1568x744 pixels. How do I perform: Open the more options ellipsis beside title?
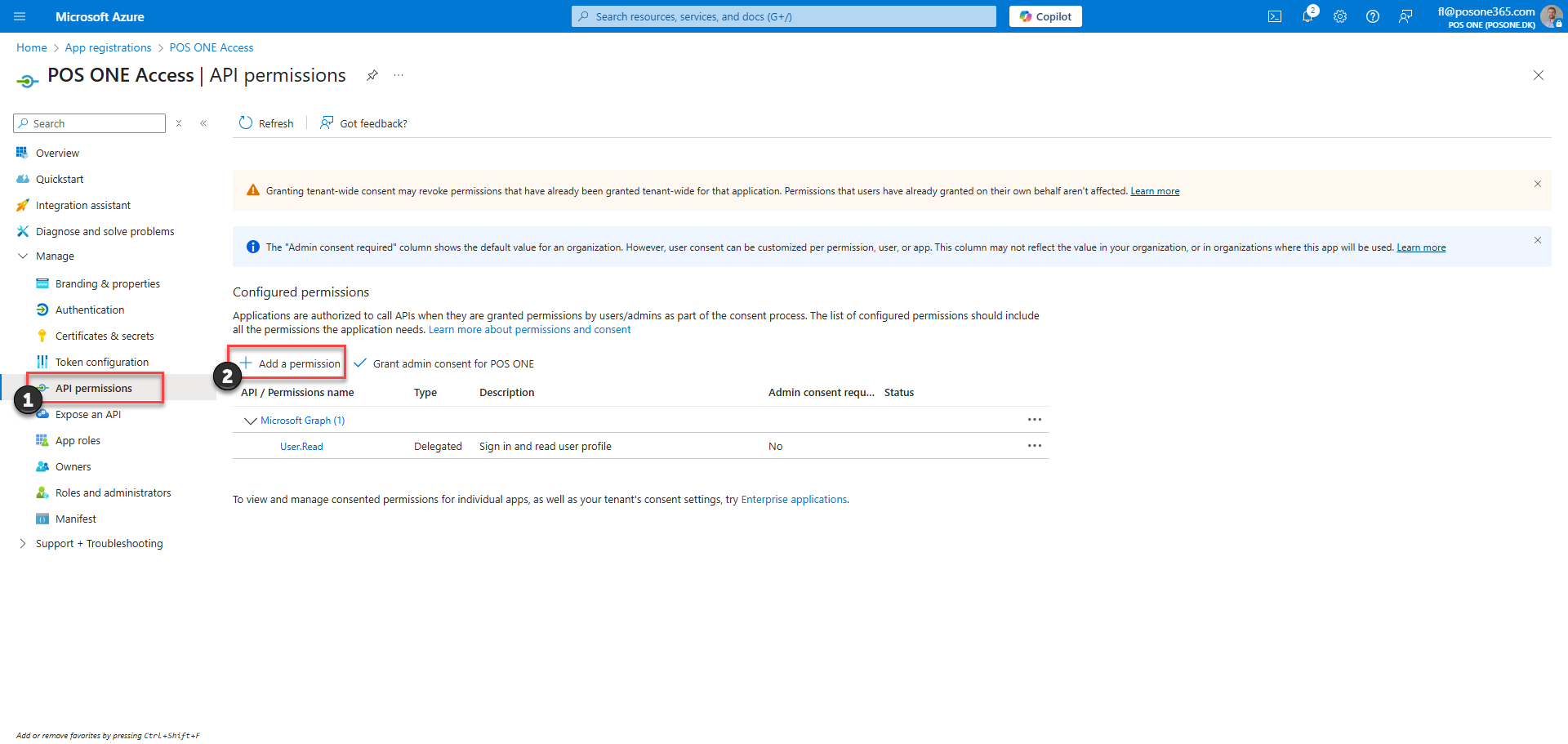pos(399,75)
